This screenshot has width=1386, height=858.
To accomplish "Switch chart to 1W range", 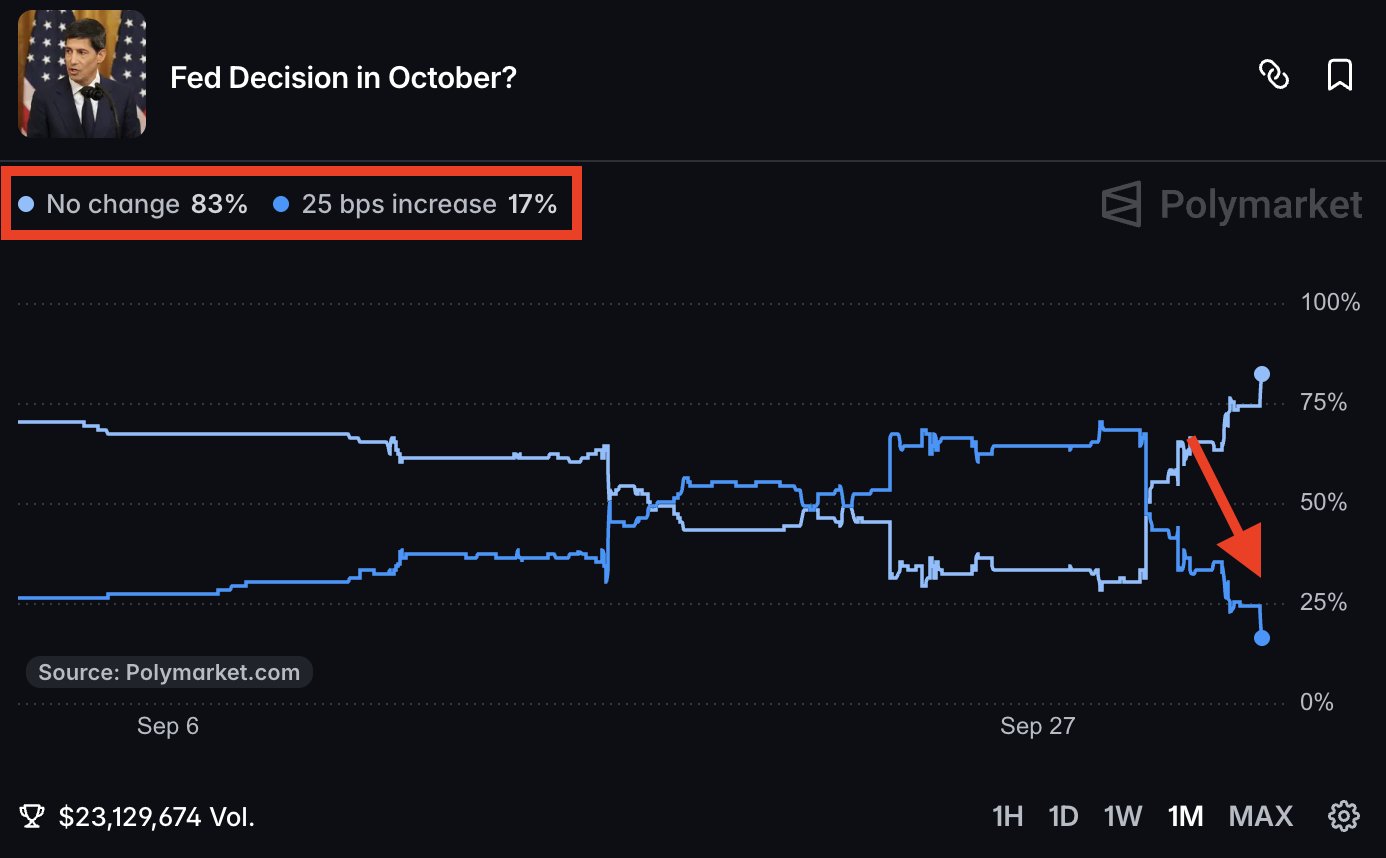I will (1123, 816).
